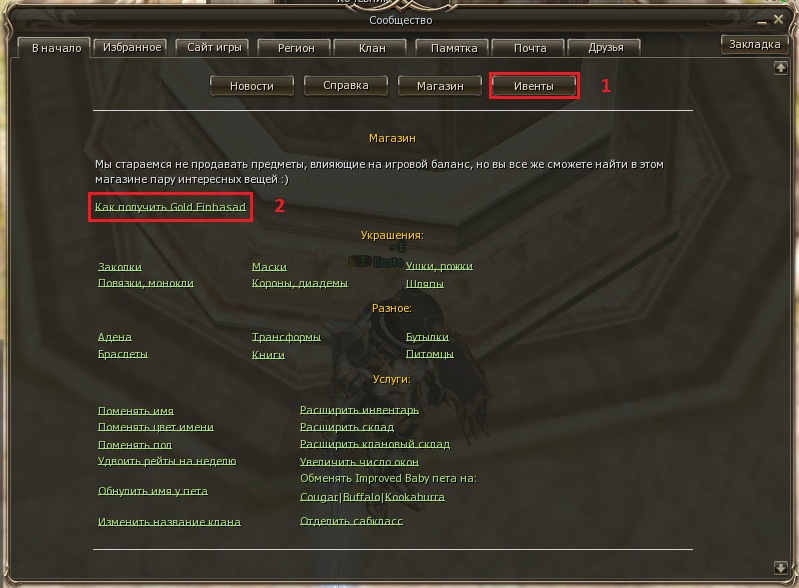Click the Справка button
The image size is (799, 588).
coord(345,86)
